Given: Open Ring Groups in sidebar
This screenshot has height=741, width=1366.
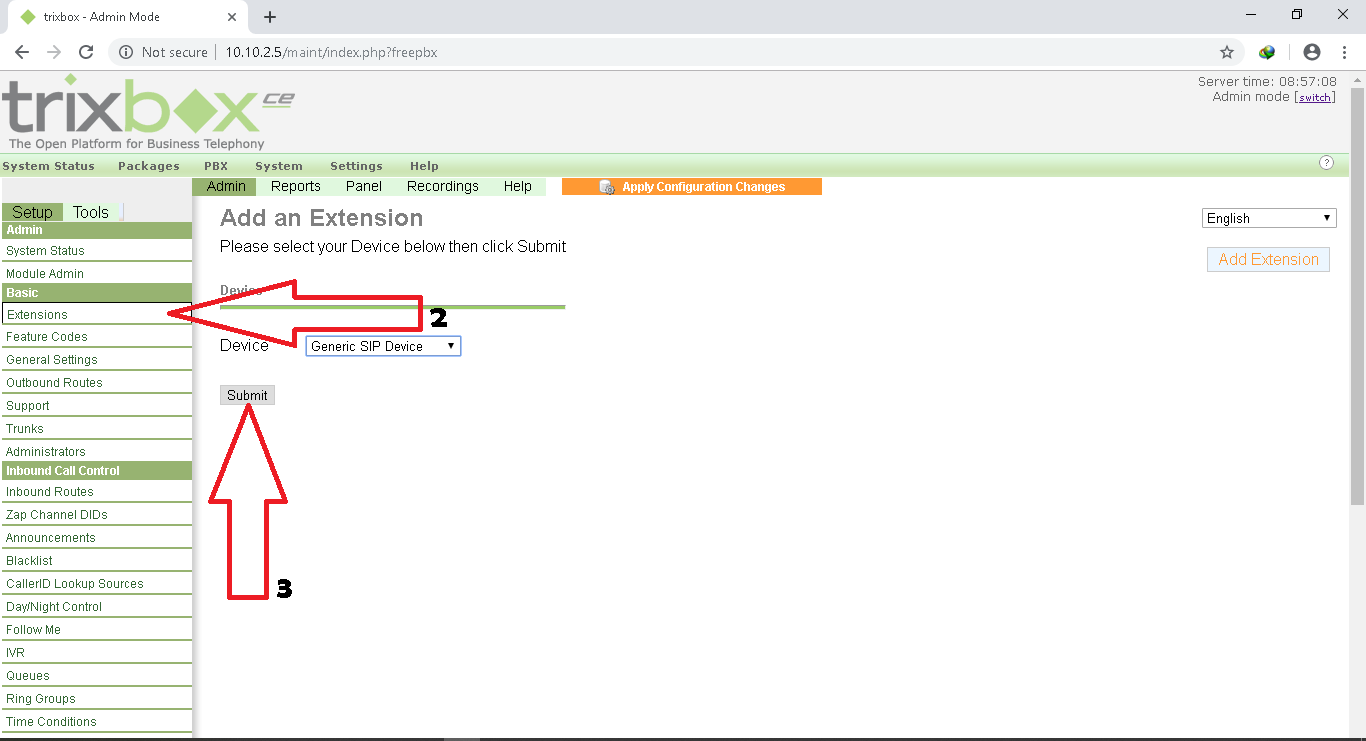Looking at the screenshot, I should [96, 699].
